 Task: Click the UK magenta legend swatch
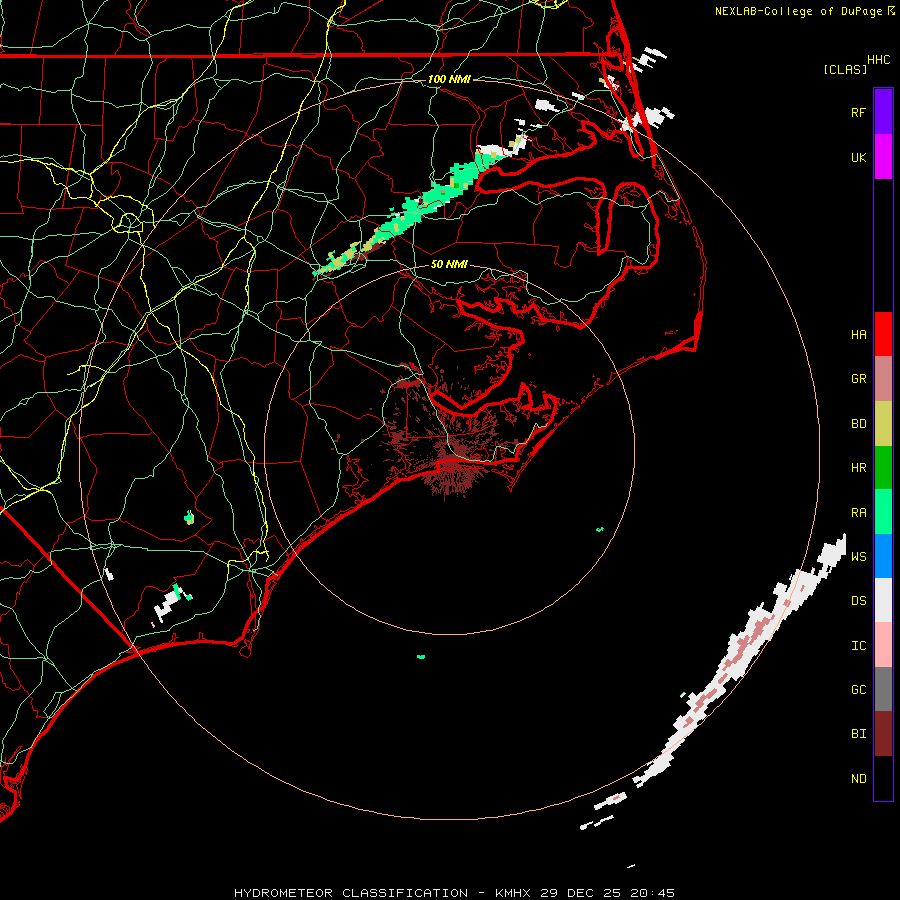pos(883,157)
